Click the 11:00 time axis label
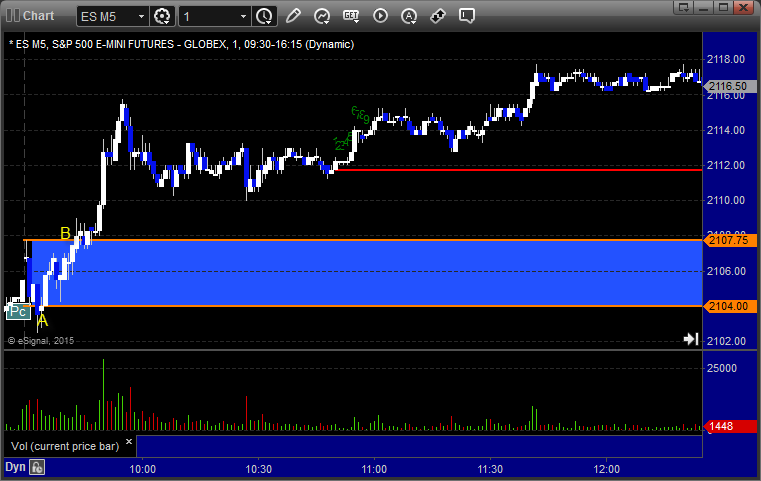 (374, 469)
